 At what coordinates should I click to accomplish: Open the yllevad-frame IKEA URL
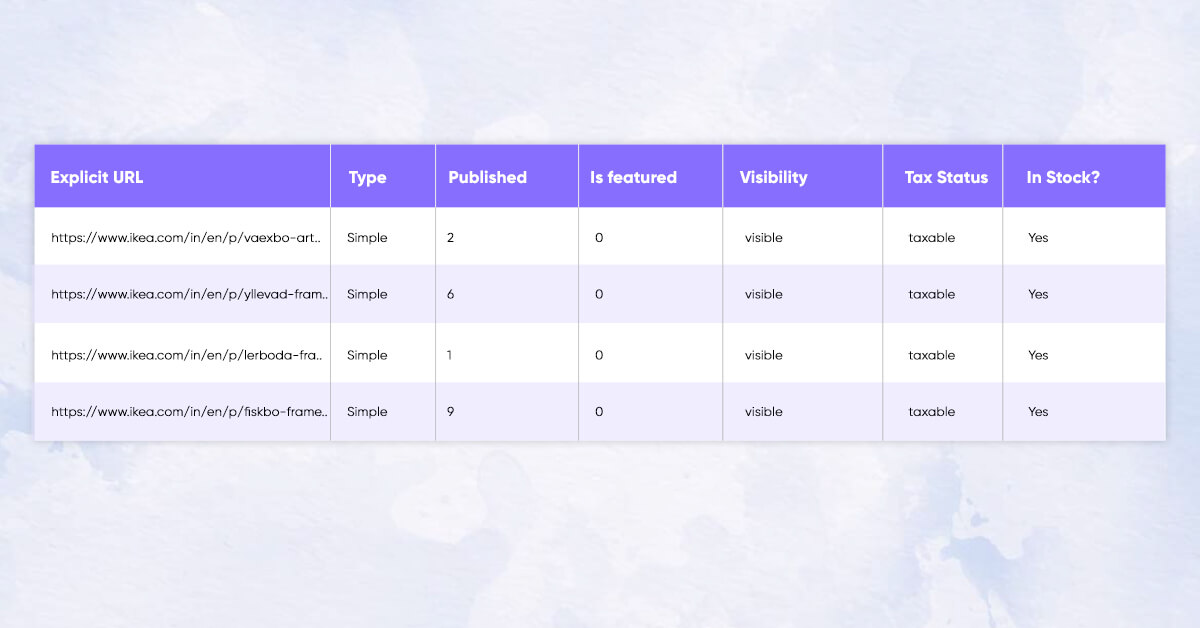coord(189,294)
